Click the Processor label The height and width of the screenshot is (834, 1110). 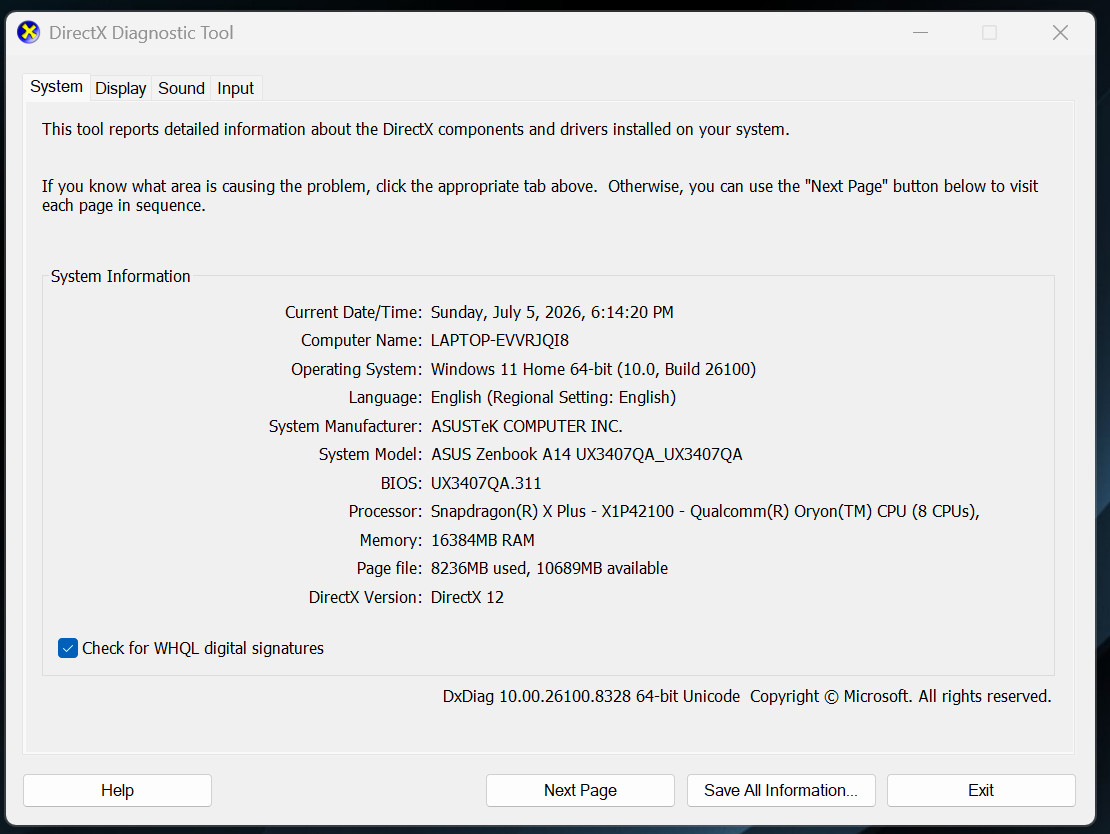[385, 512]
